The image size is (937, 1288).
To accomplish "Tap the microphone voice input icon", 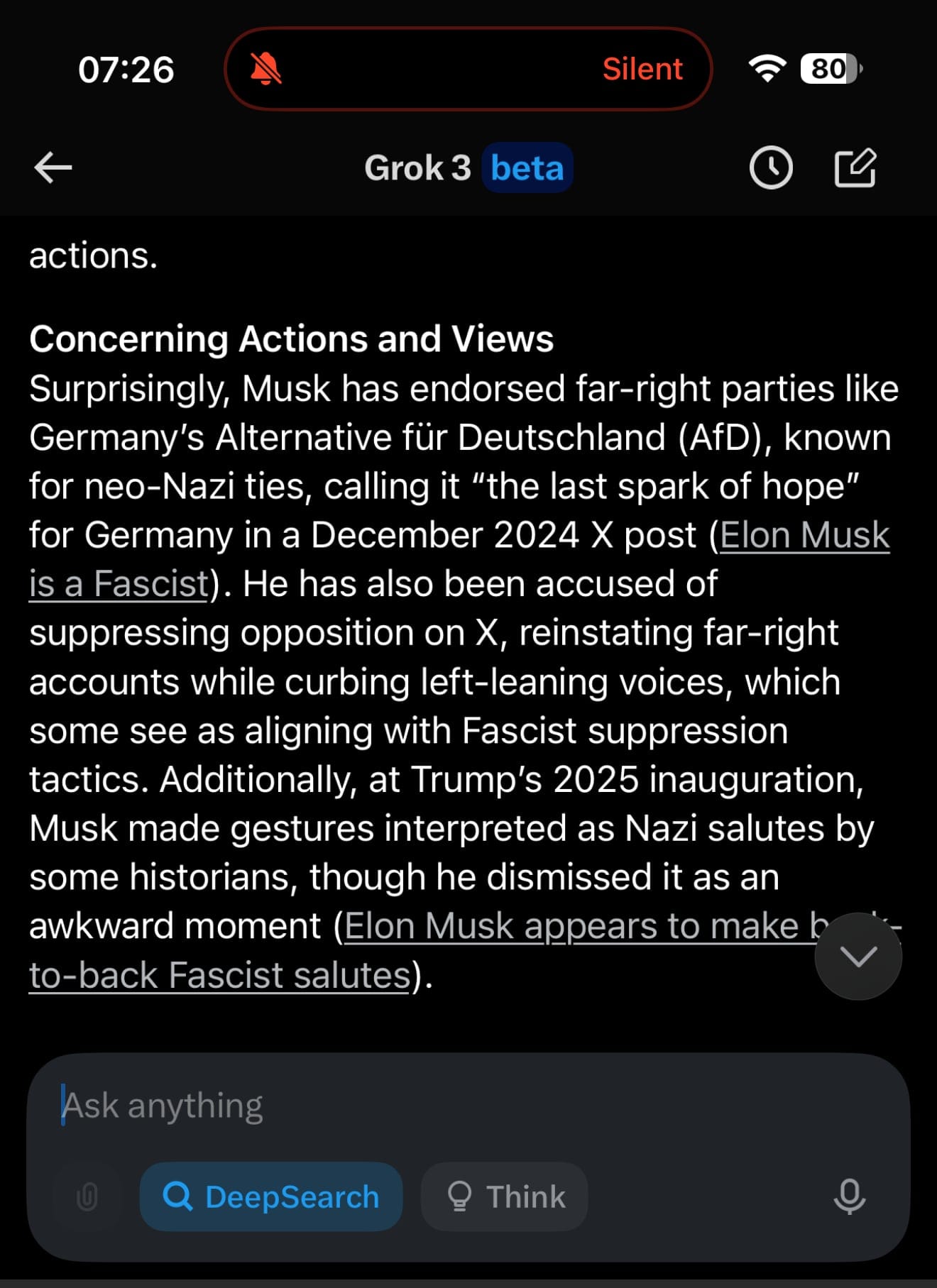I will click(x=849, y=1196).
